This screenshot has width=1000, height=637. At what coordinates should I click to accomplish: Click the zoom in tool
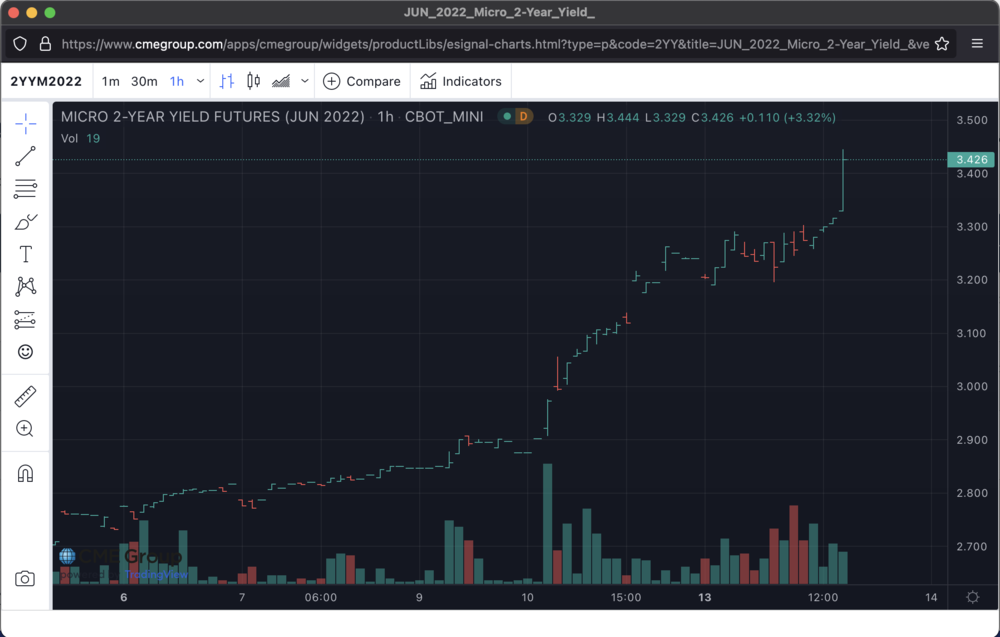coord(26,429)
